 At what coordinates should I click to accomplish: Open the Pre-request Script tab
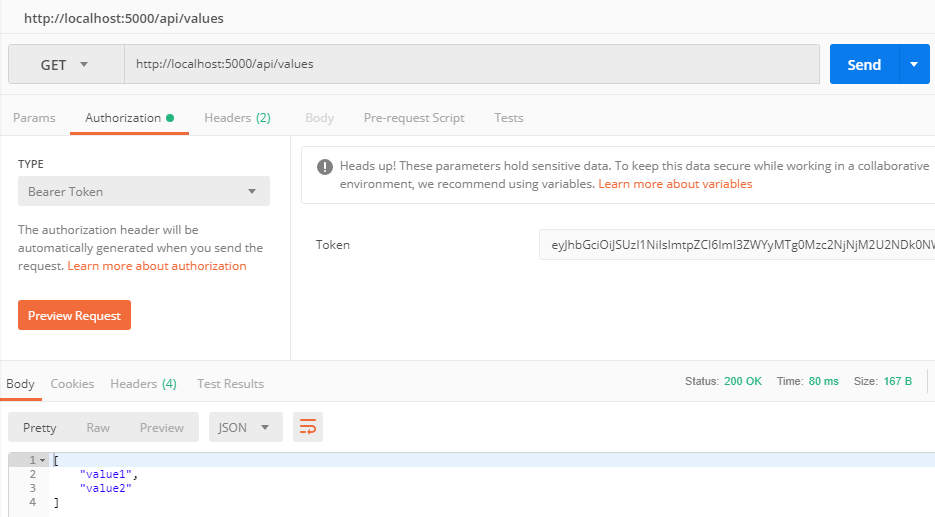point(414,118)
